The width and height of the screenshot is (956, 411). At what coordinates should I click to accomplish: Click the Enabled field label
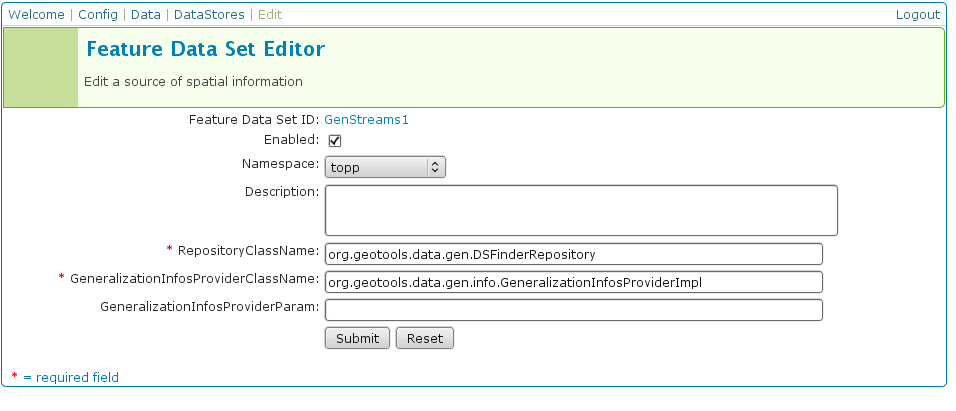point(290,140)
